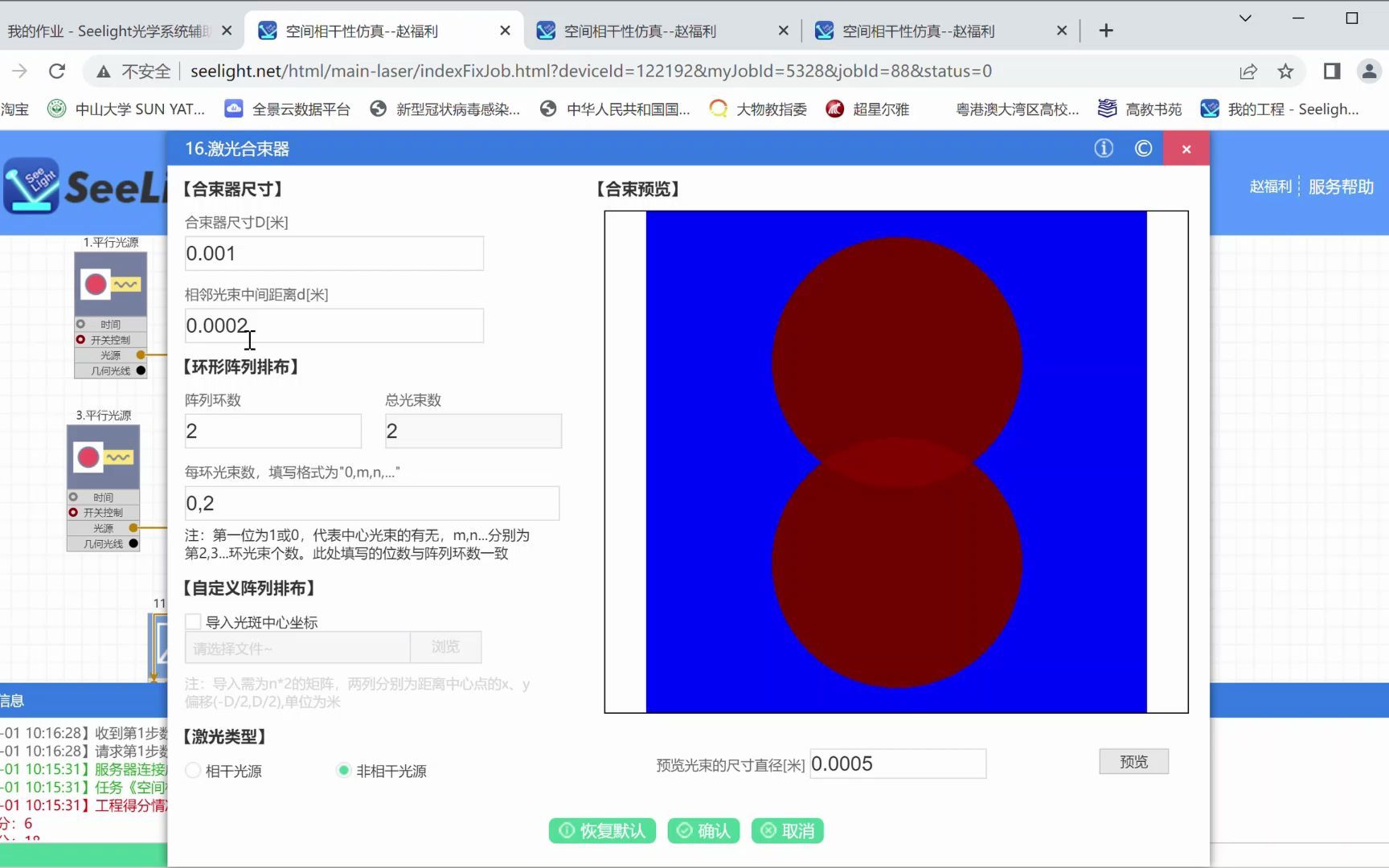
Task: Click the SeeLight logo
Action: (x=84, y=186)
